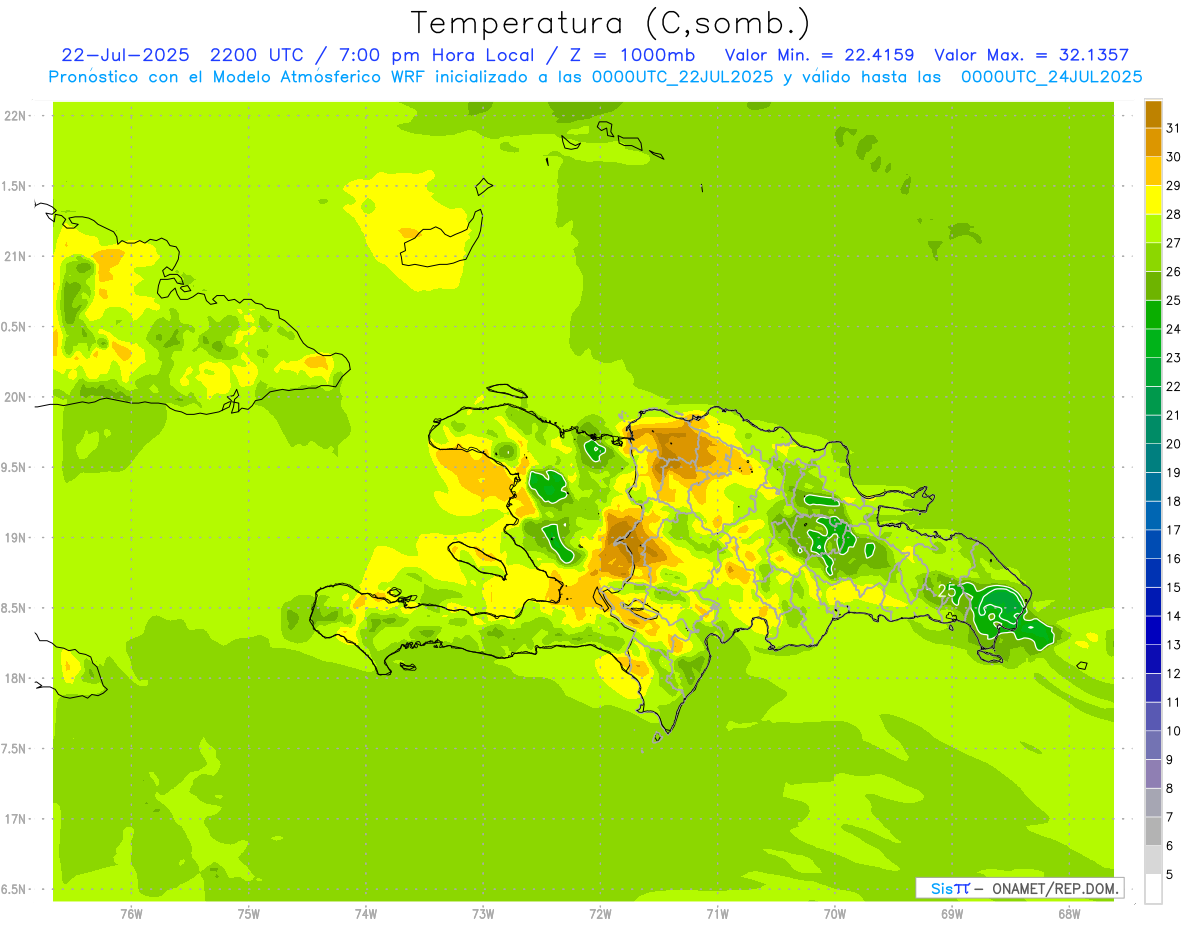Image resolution: width=1200 pixels, height=927 pixels.
Task: Click the '22N' latitude axis label
Action: [x=15, y=116]
